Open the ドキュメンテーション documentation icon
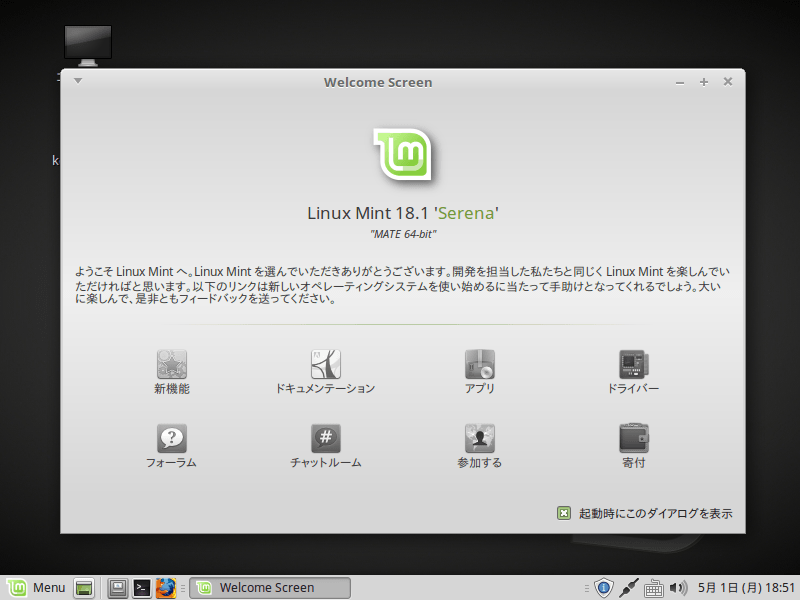The image size is (800, 600). (x=325, y=364)
